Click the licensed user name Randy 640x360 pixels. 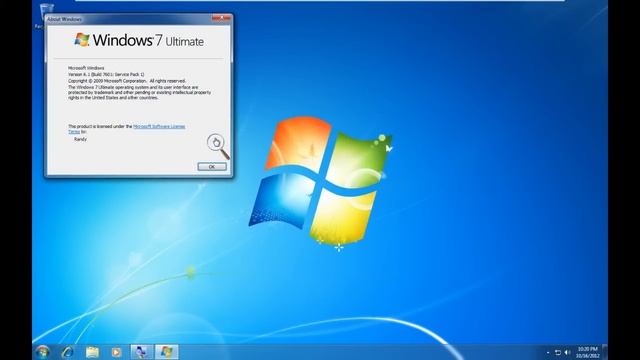(80, 139)
